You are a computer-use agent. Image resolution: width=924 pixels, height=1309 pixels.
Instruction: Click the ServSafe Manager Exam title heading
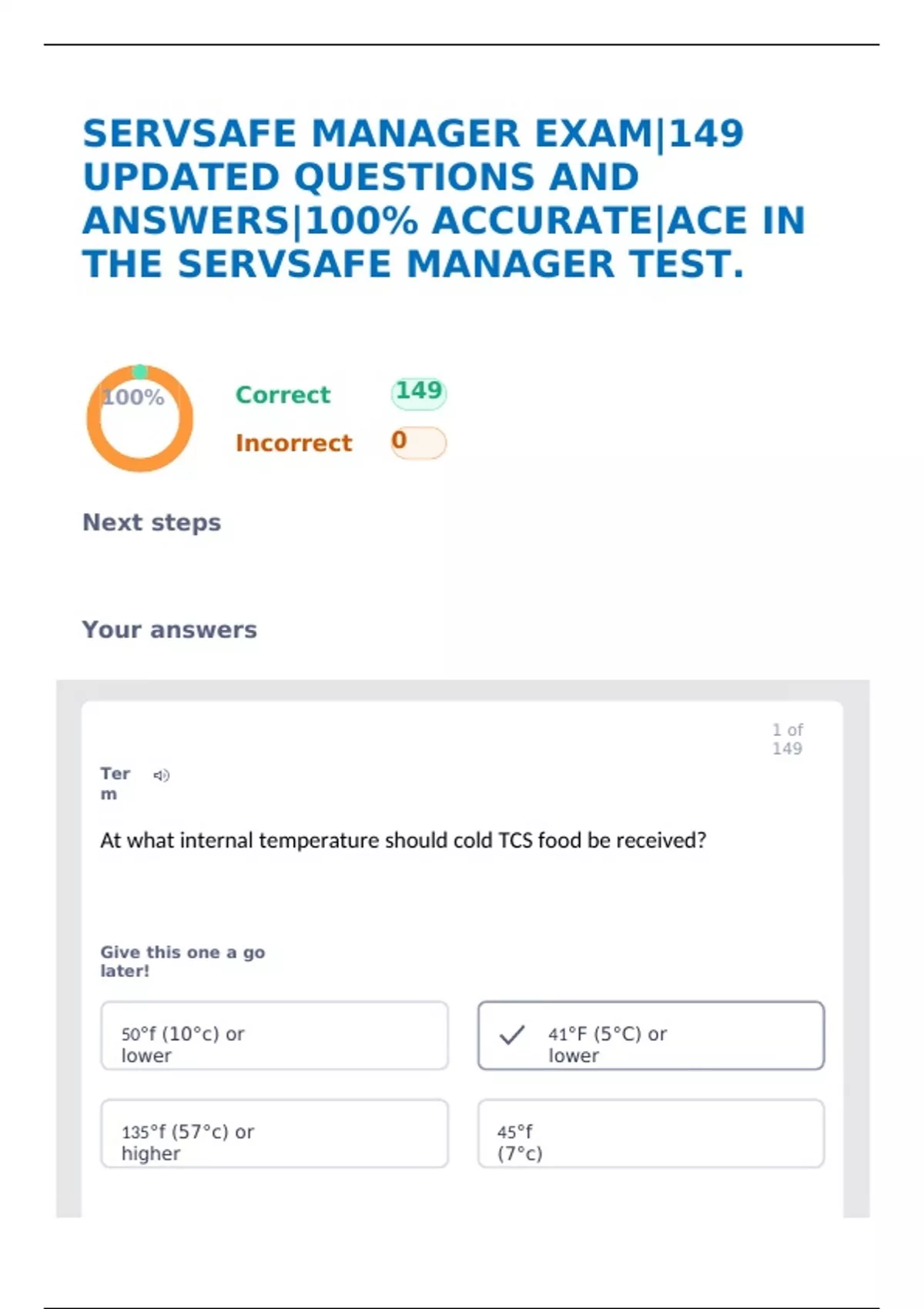443,199
